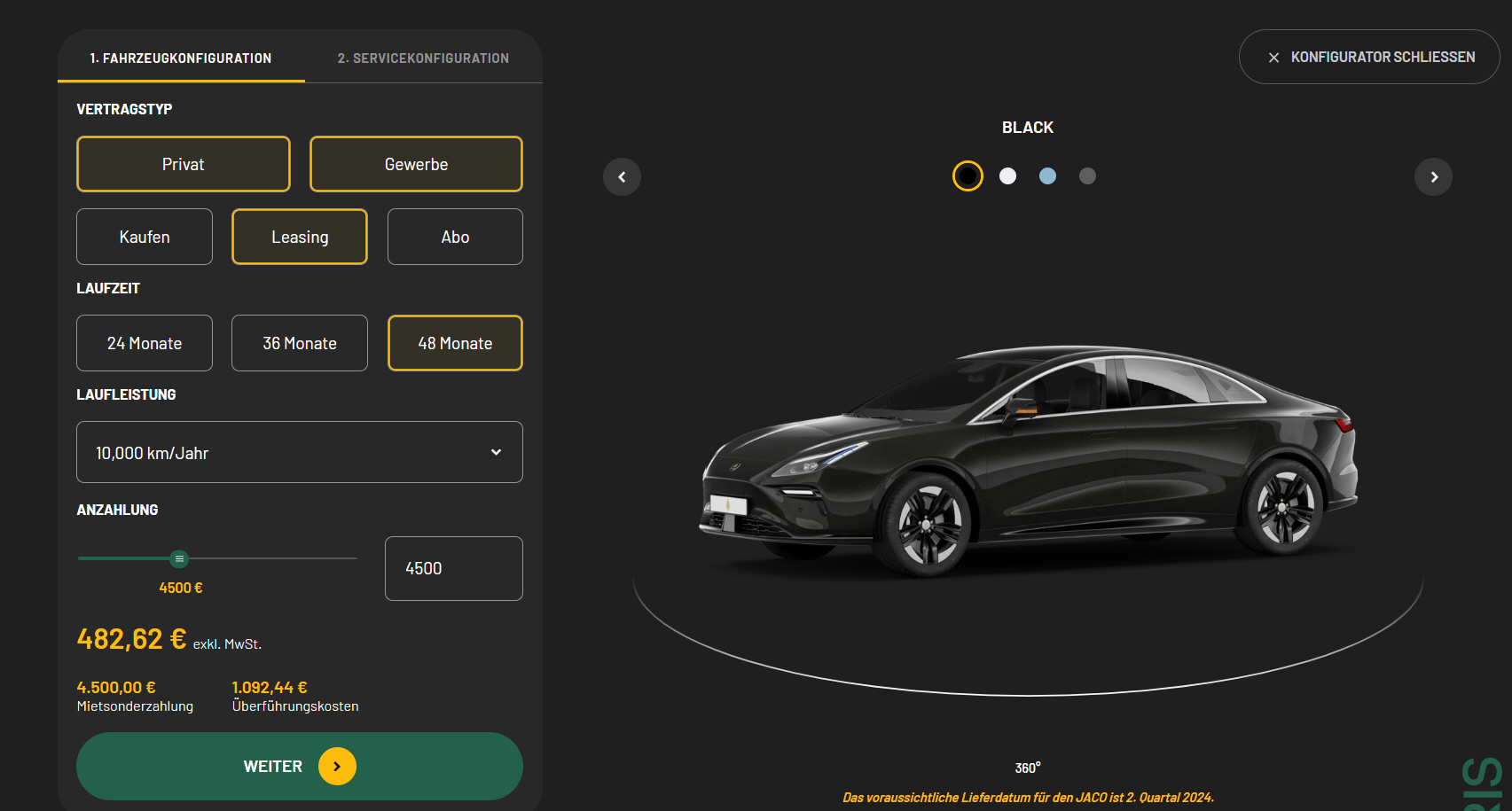The height and width of the screenshot is (811, 1512).
Task: Set Laufzeit to 24 Monate
Action: (x=145, y=343)
